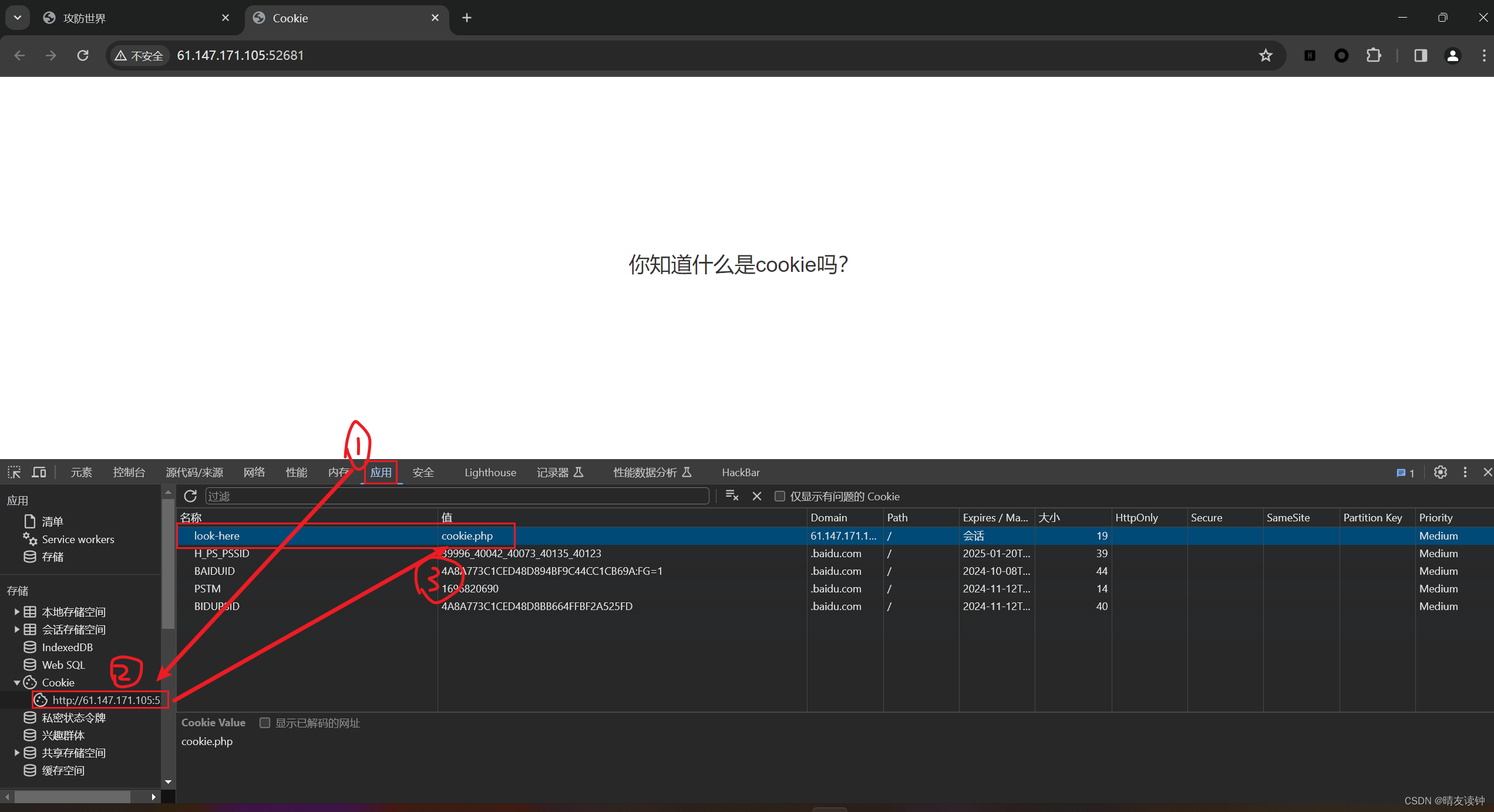
Task: Open the HackBar panel tab
Action: [740, 472]
